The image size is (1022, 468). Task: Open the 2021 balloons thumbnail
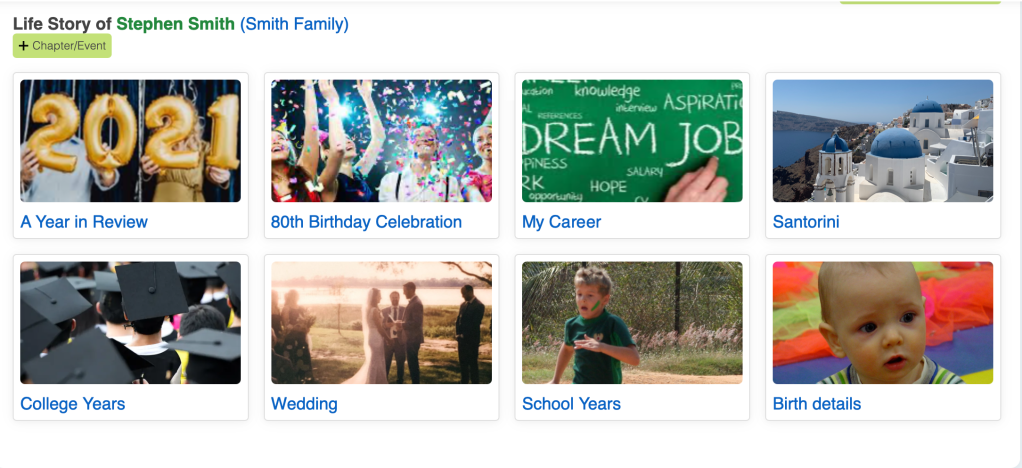[x=130, y=141]
